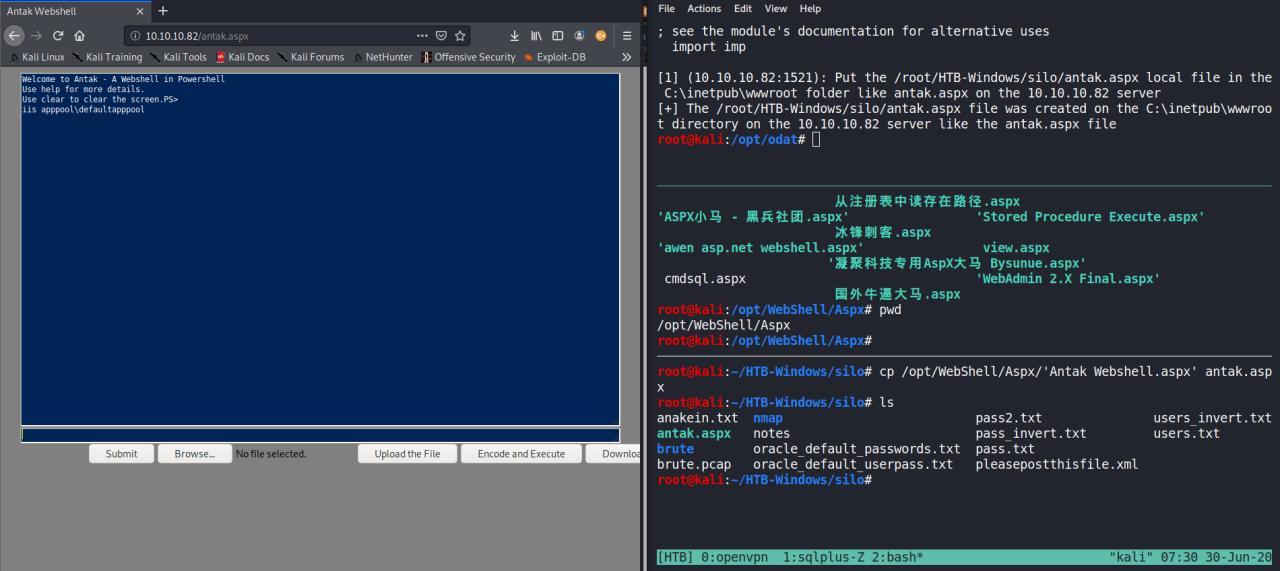Click 'pleasepostthisfile.xml' in the terminal
This screenshot has height=571, width=1280.
(x=1057, y=464)
